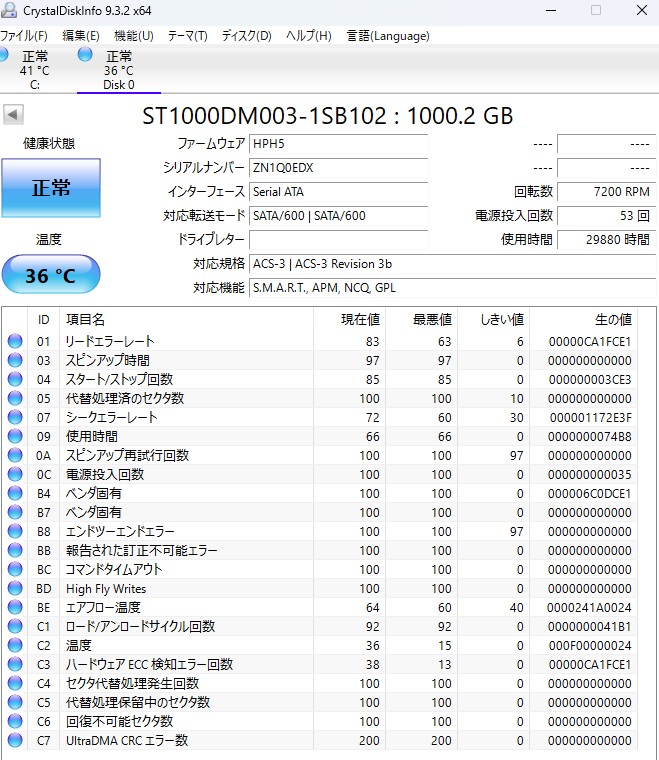Click status orb for High Fly Writes row
This screenshot has height=760, width=659.
pos(15,588)
